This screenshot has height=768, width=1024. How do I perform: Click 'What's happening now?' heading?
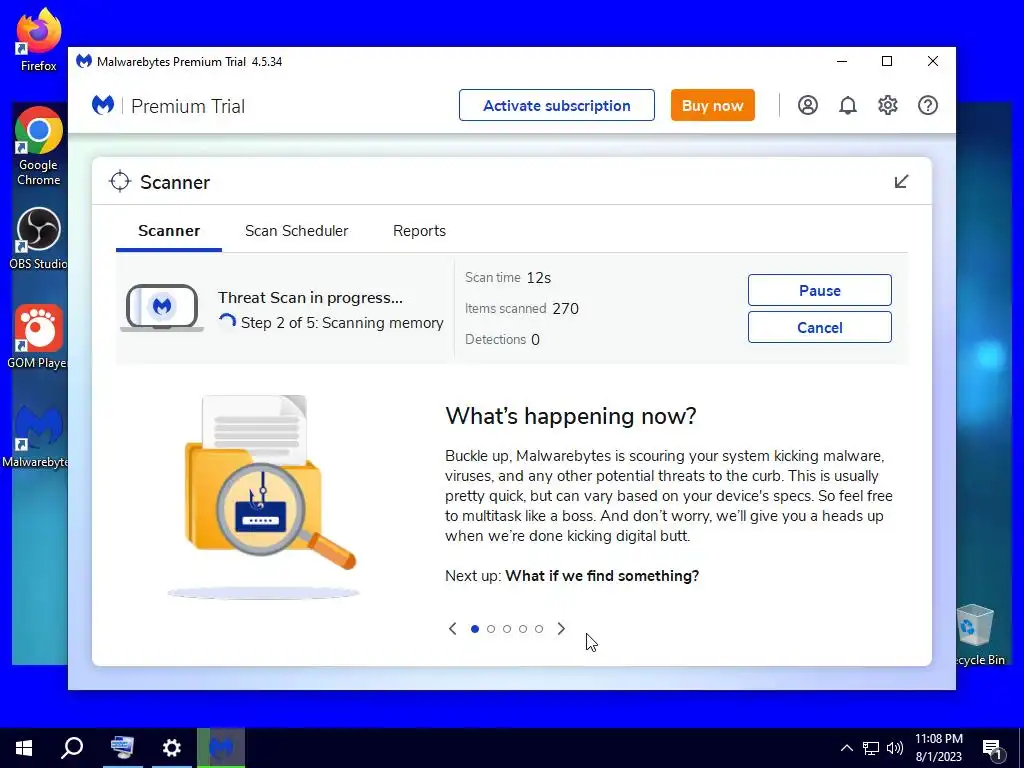pyautogui.click(x=571, y=416)
